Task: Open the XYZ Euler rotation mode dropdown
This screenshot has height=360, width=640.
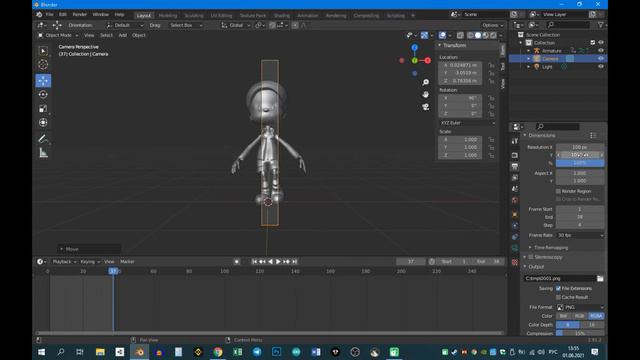Action: (468, 123)
